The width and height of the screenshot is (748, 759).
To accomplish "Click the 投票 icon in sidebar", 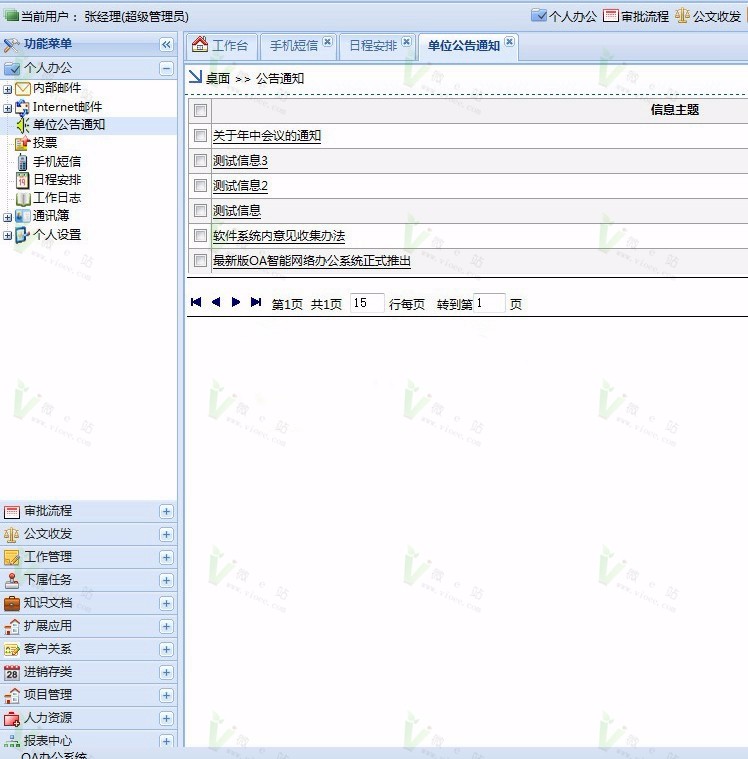I will click(x=22, y=143).
